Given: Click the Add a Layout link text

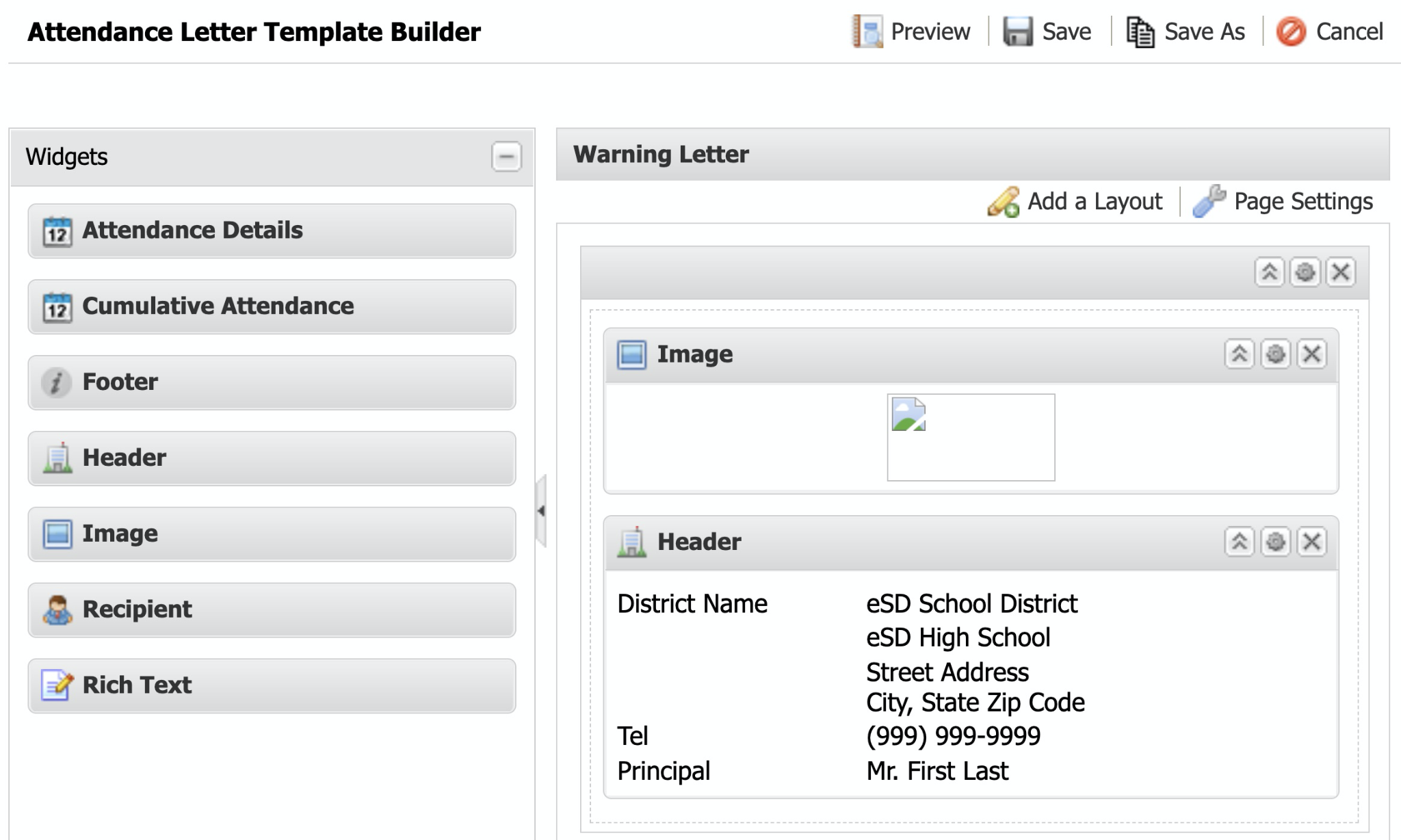Looking at the screenshot, I should 1095,202.
